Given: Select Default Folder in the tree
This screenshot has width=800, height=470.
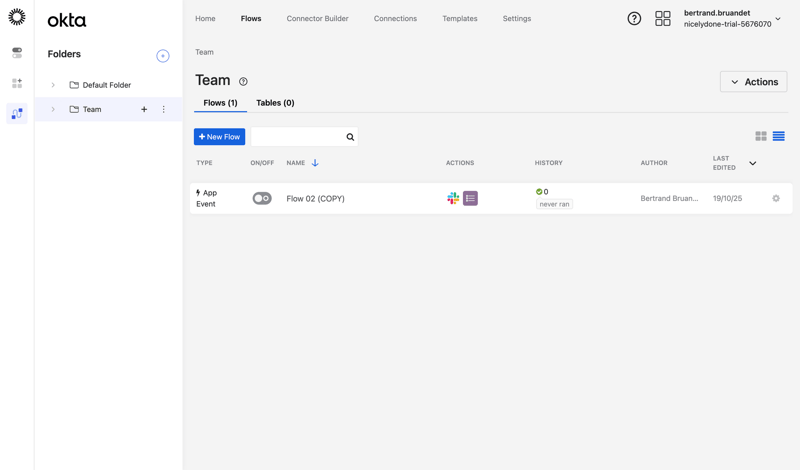Looking at the screenshot, I should (107, 85).
